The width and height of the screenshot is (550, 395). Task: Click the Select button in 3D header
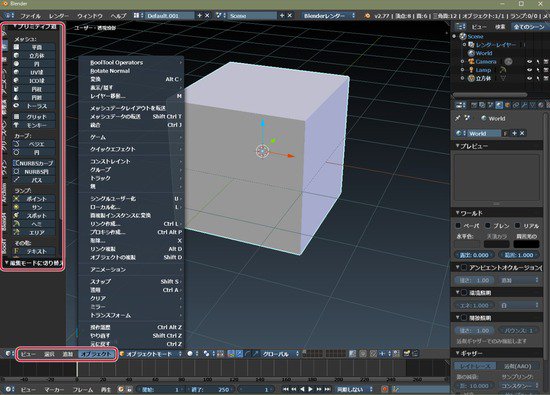pos(49,354)
